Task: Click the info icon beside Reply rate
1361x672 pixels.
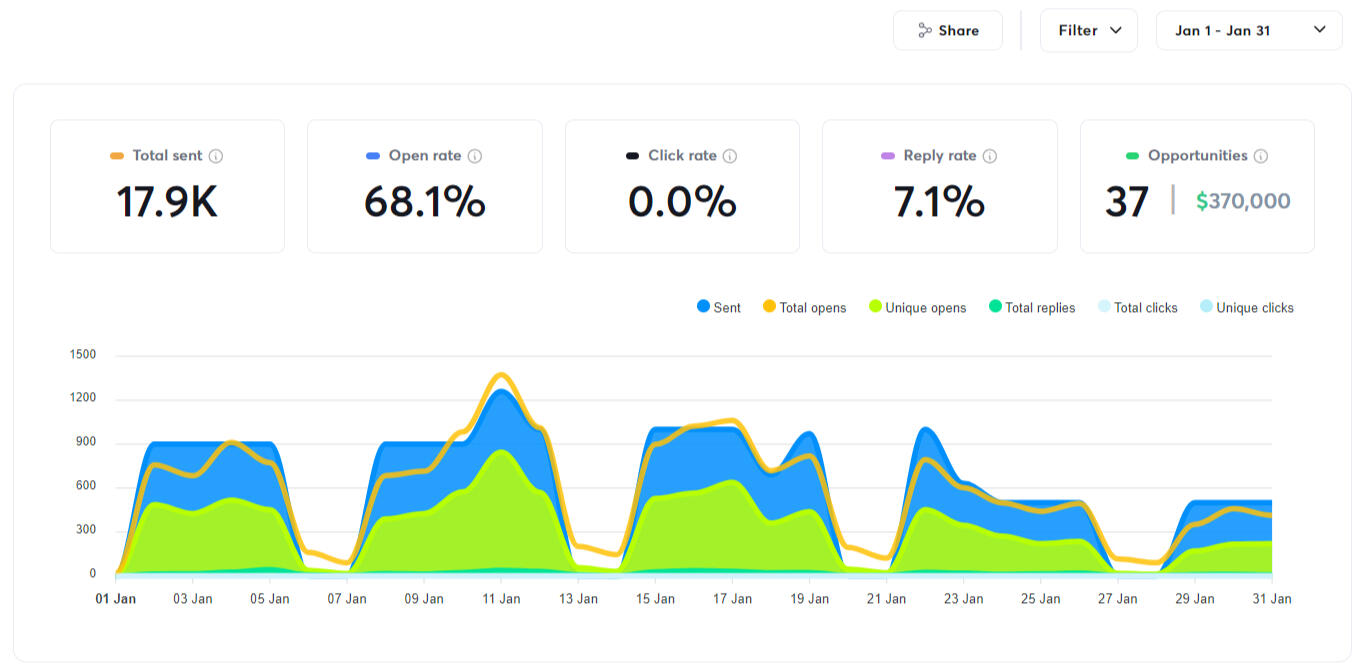Action: pos(990,156)
